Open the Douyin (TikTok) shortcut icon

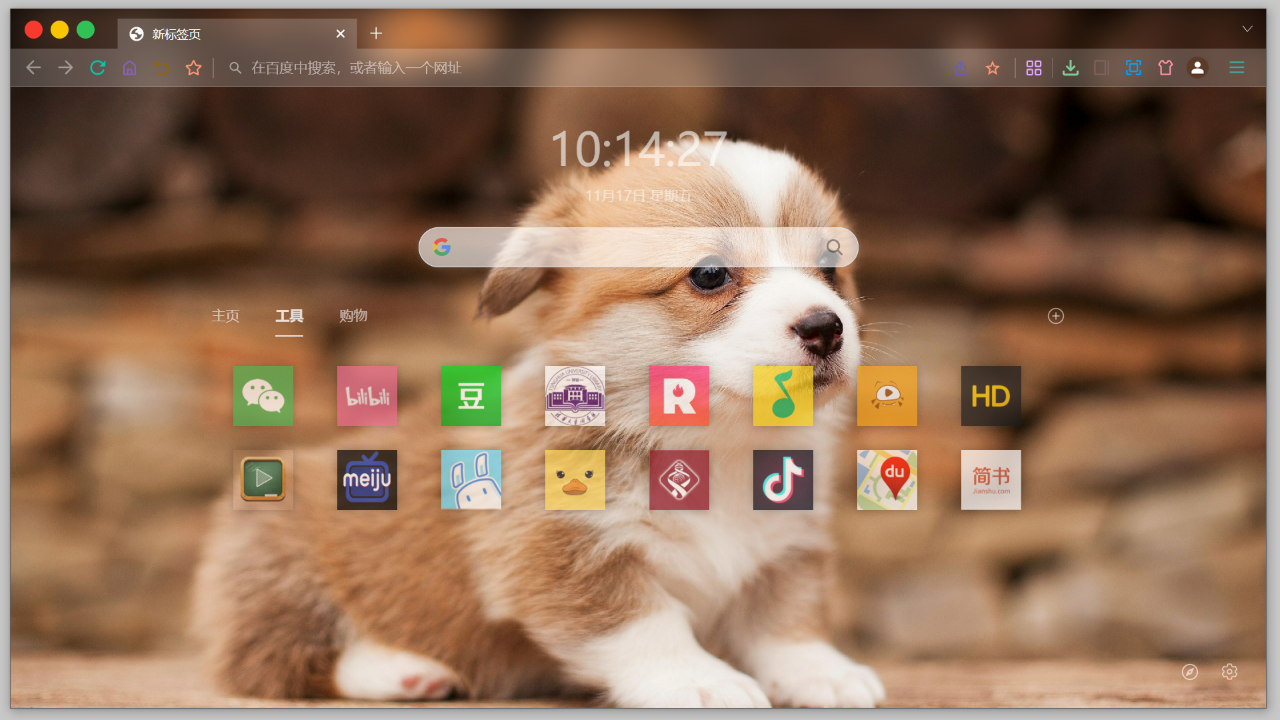(783, 480)
